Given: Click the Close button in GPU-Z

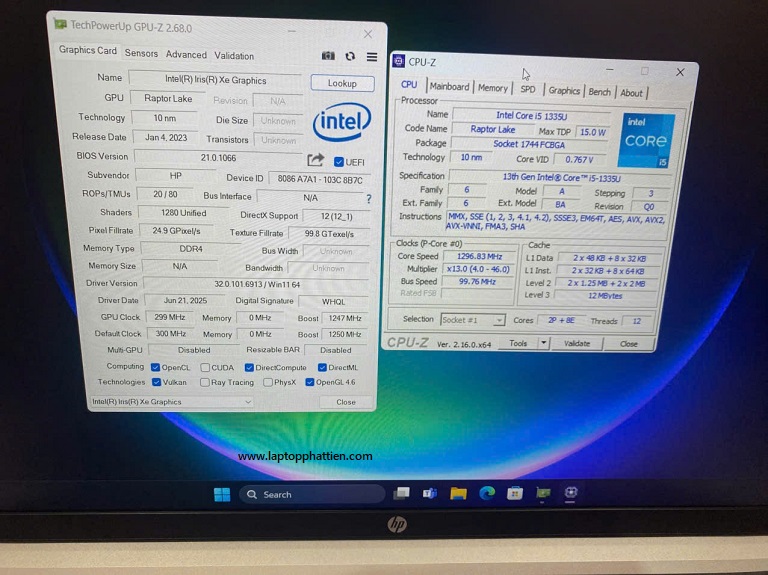Looking at the screenshot, I should 346,402.
